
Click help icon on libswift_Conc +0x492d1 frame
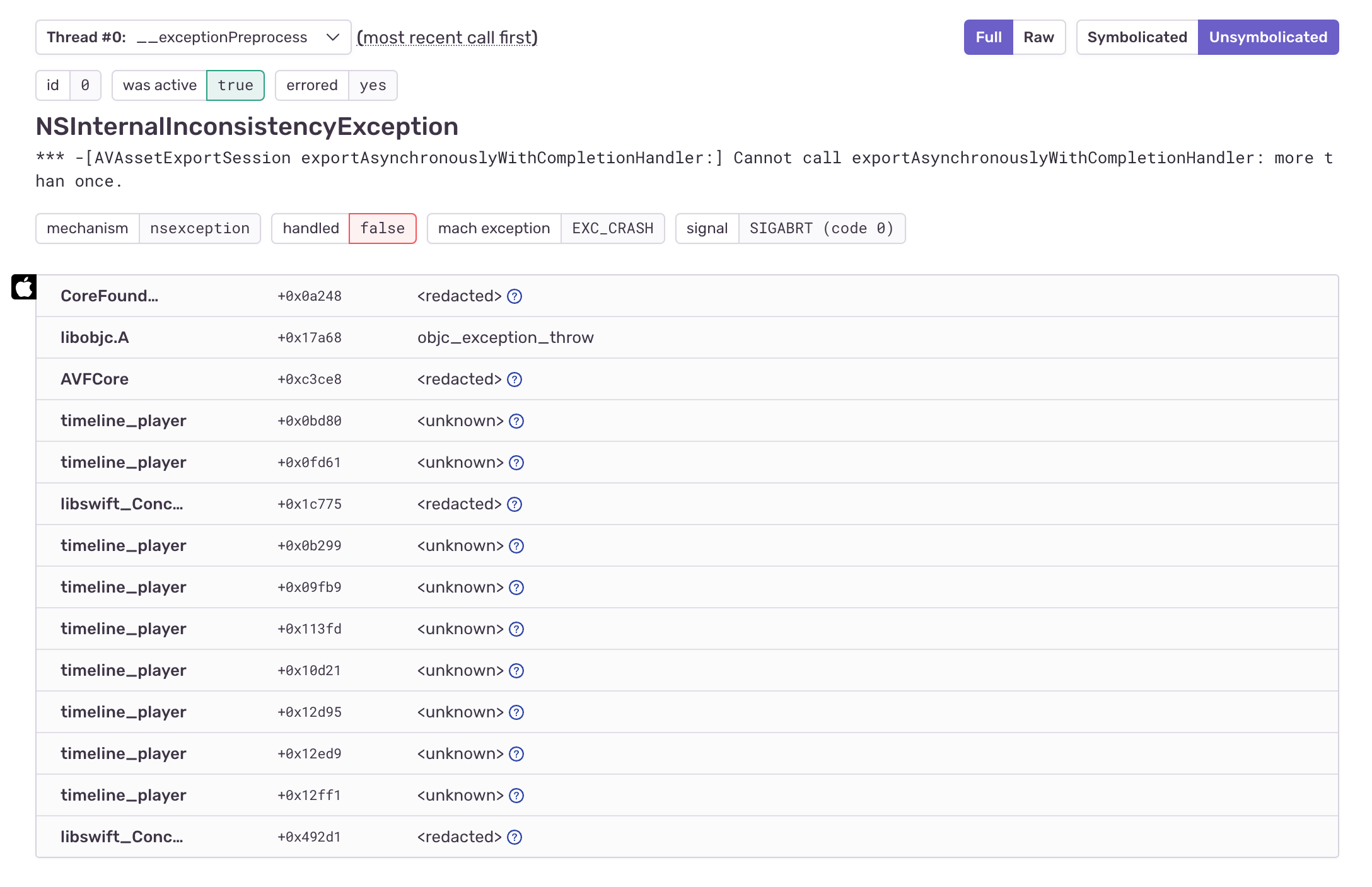[x=514, y=837]
